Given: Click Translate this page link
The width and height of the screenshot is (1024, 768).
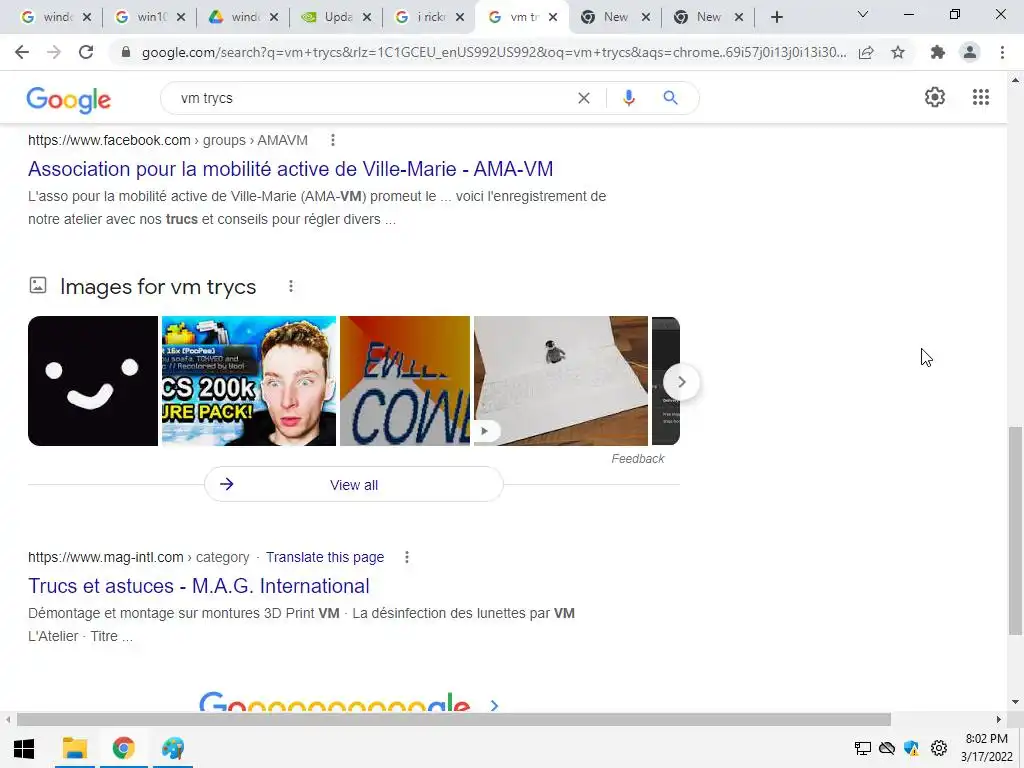Looking at the screenshot, I should coord(325,557).
